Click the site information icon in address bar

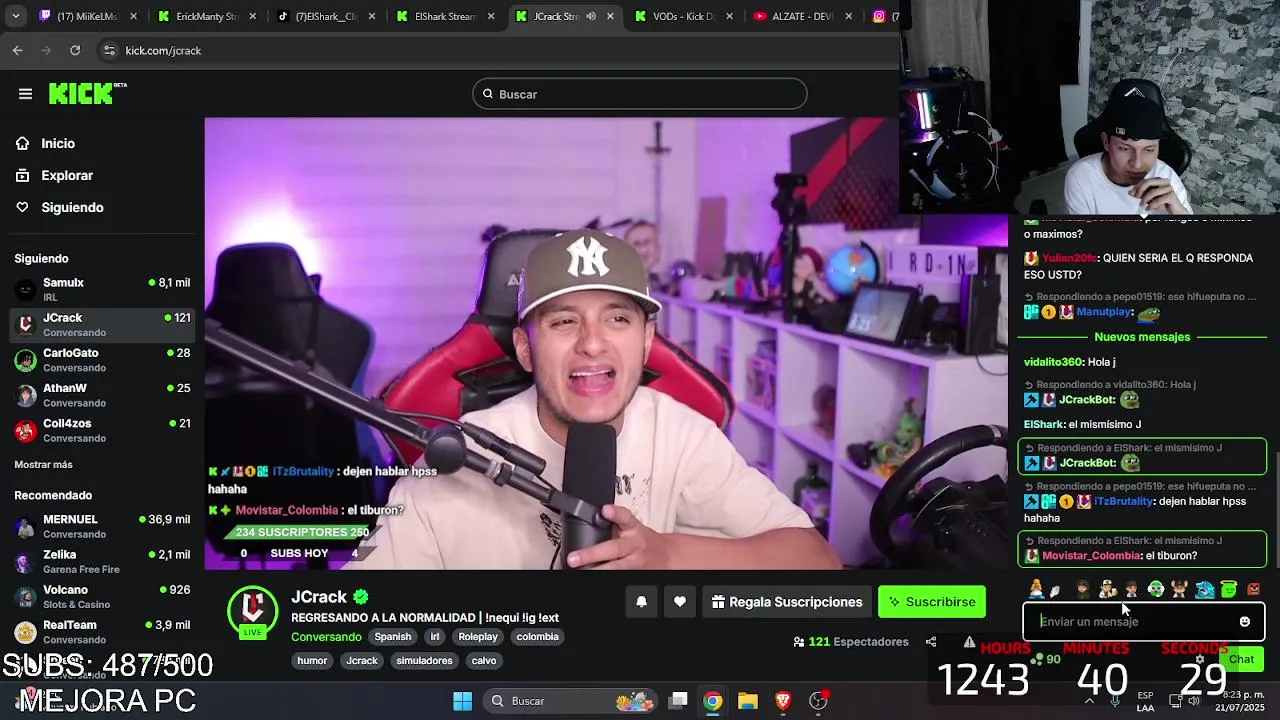109,50
